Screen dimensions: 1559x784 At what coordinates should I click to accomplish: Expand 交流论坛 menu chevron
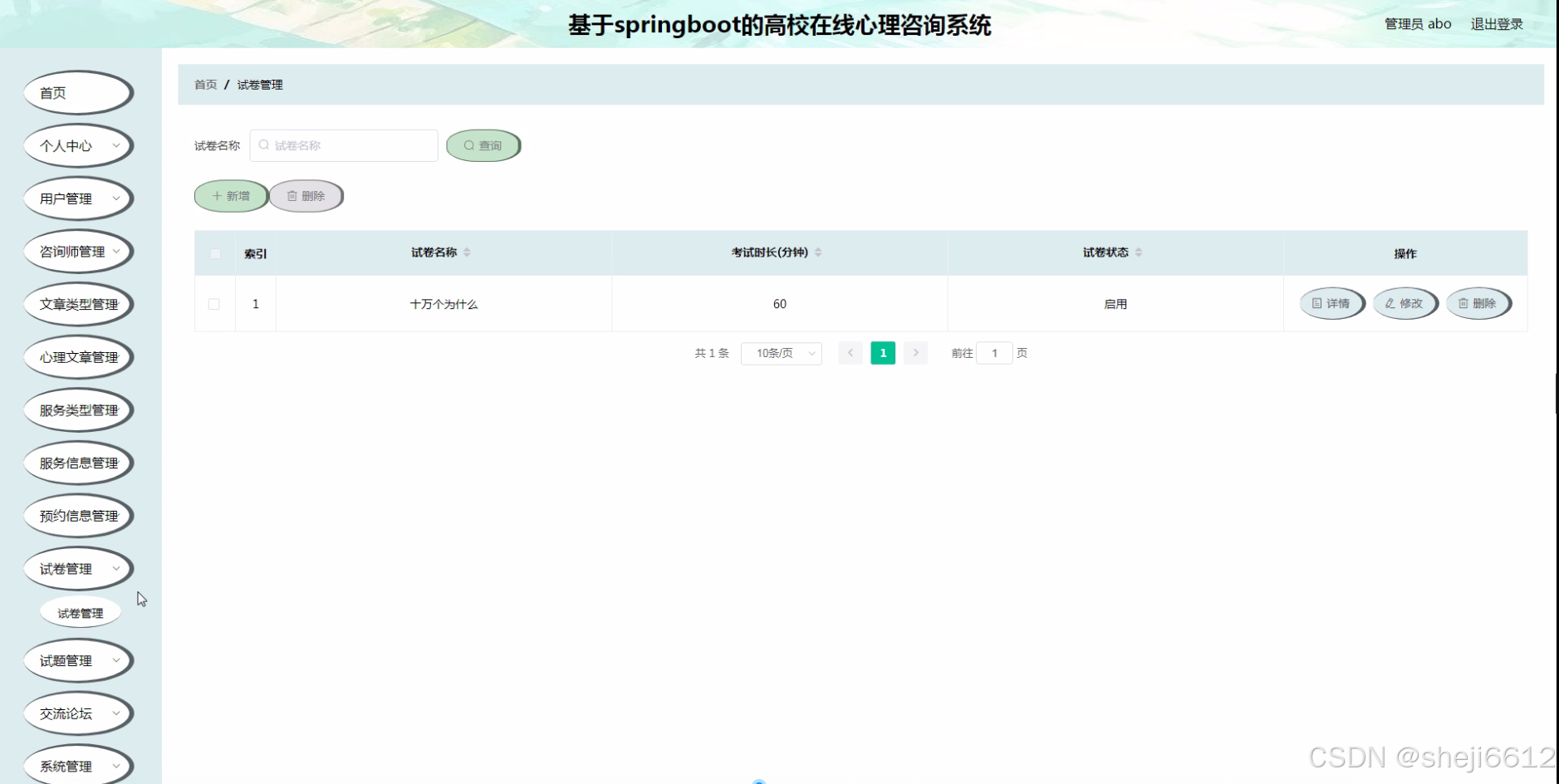point(116,713)
